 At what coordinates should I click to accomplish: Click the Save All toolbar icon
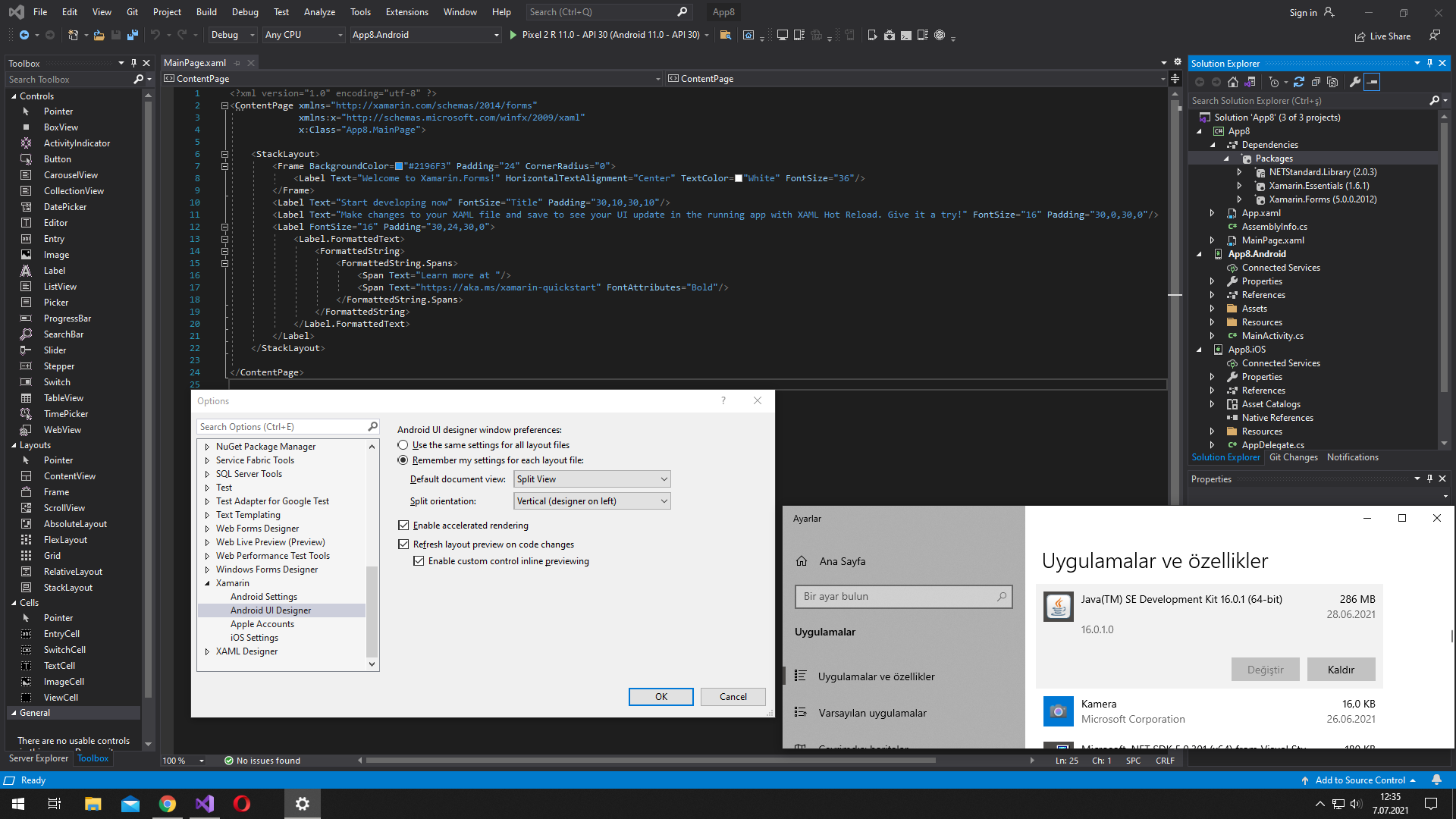coord(133,35)
